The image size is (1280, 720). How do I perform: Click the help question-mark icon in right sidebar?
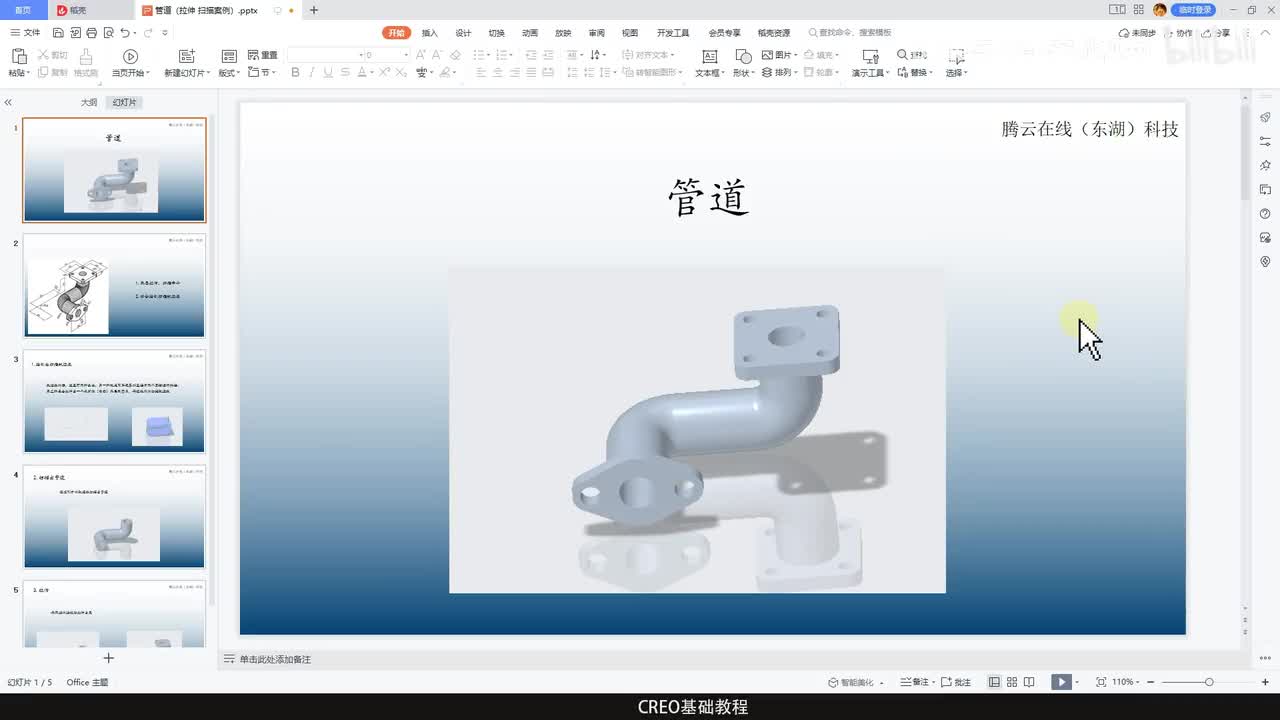point(1265,213)
